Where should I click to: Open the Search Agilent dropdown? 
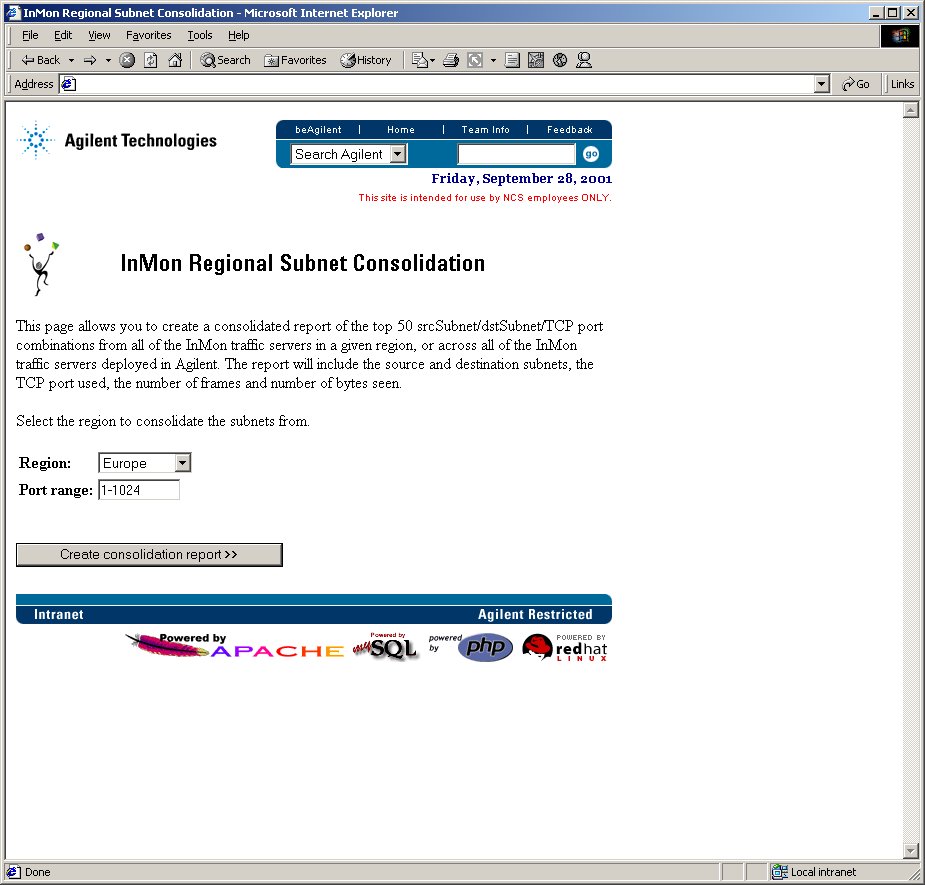click(397, 154)
